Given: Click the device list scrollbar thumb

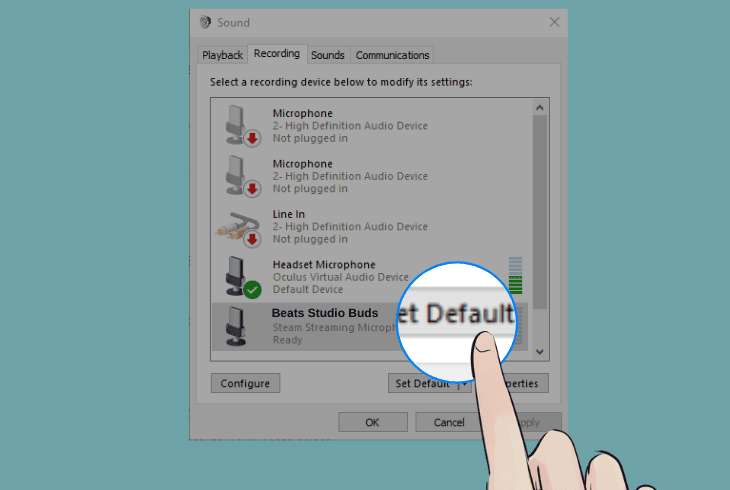Looking at the screenshot, I should [x=540, y=212].
